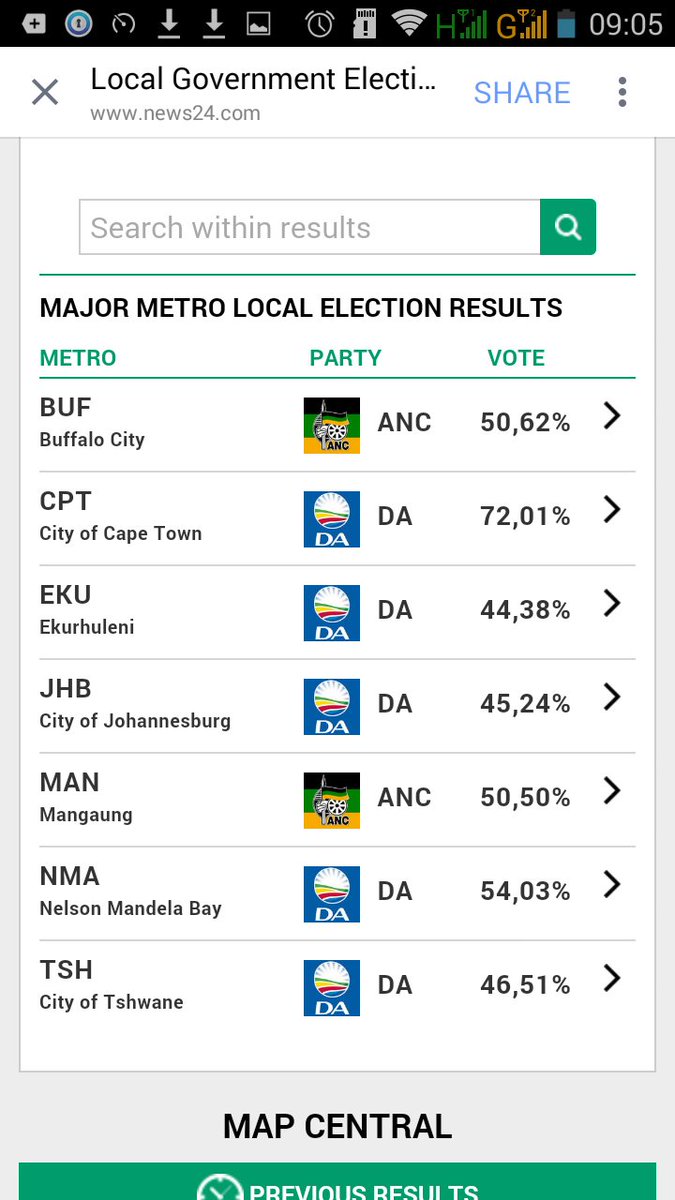
Task: Close the browser tab with X icon
Action: 45,93
